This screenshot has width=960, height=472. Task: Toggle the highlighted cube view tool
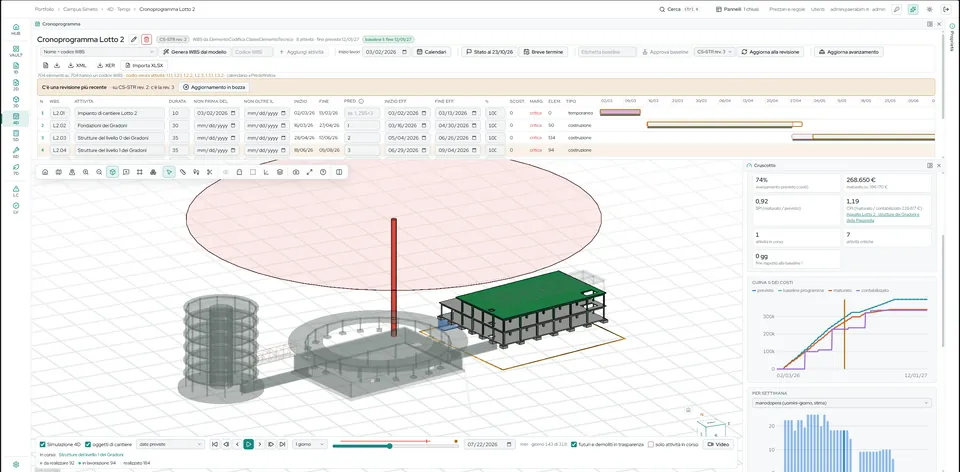click(112, 172)
